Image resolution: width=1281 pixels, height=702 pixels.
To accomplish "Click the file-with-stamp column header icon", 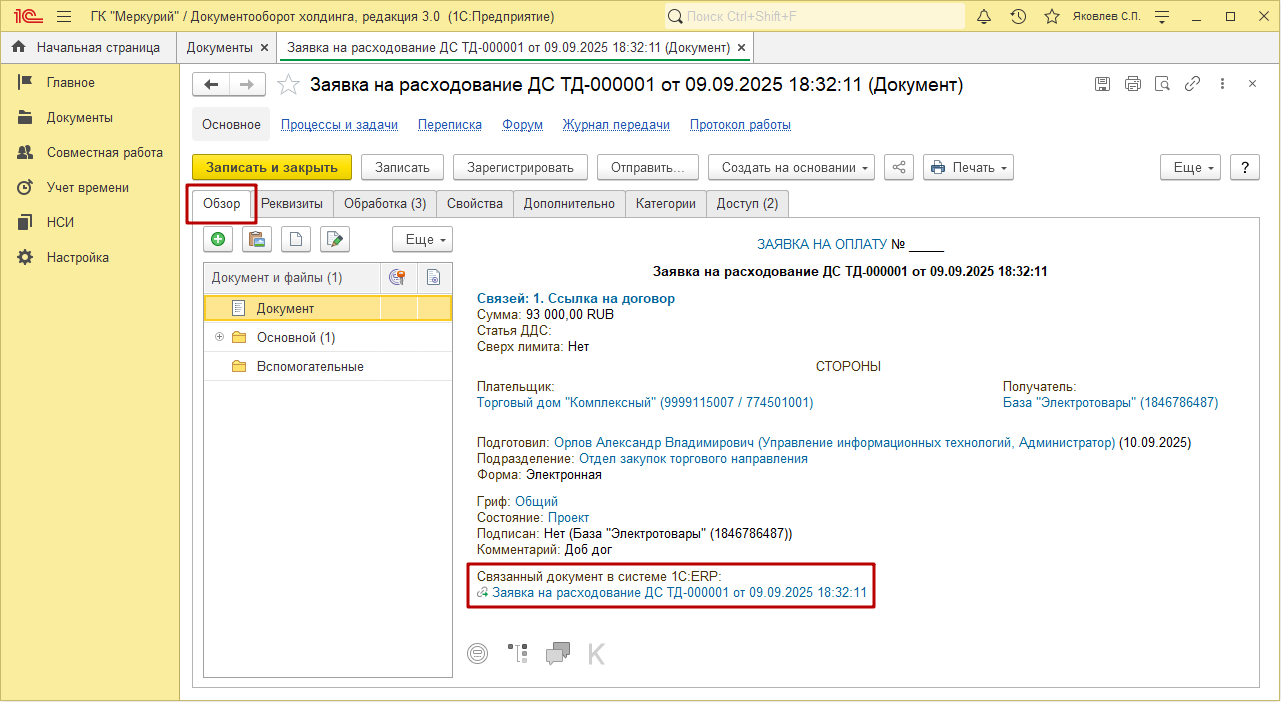I will [434, 278].
